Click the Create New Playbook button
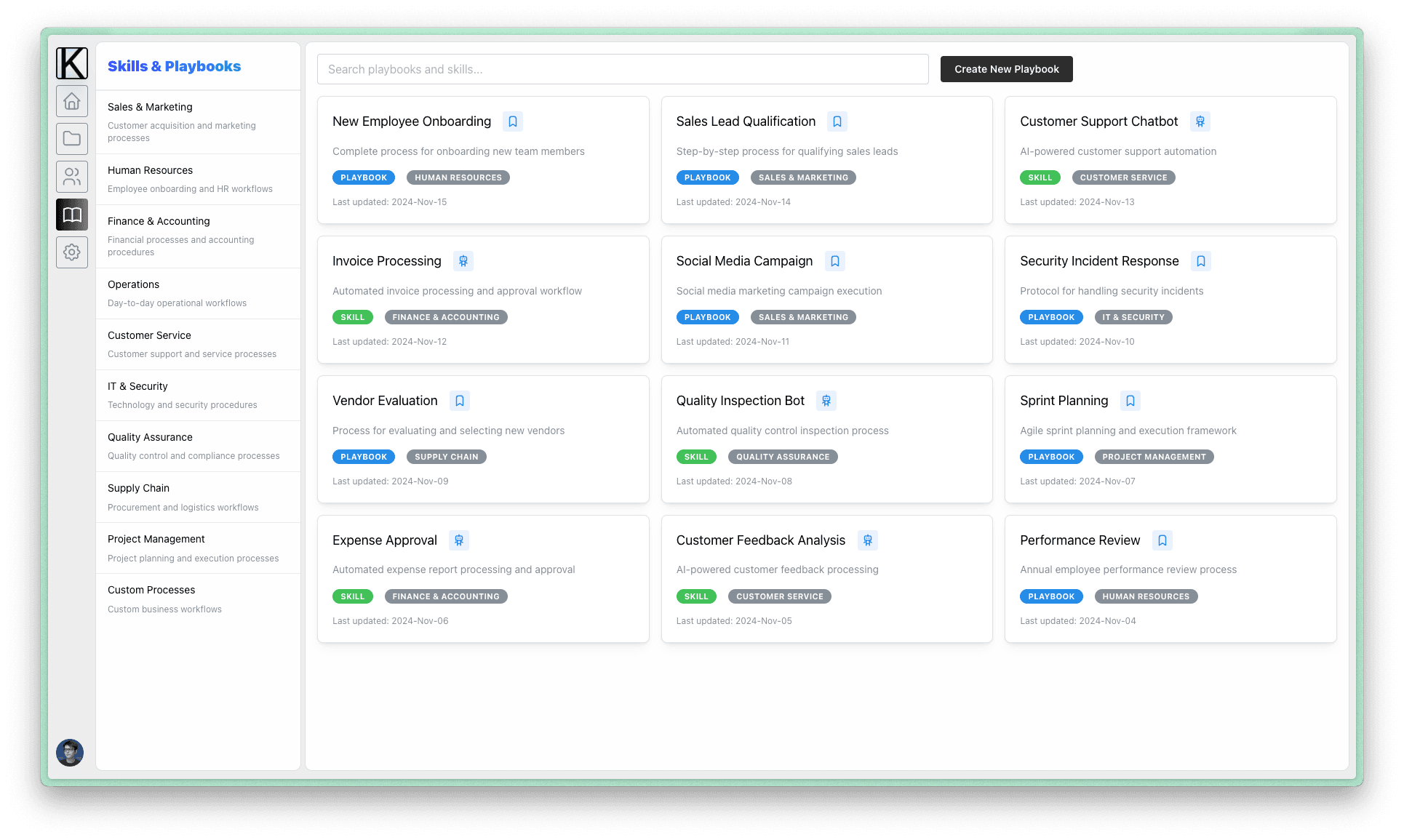Screen dimensions: 1404x840 tap(1006, 68)
